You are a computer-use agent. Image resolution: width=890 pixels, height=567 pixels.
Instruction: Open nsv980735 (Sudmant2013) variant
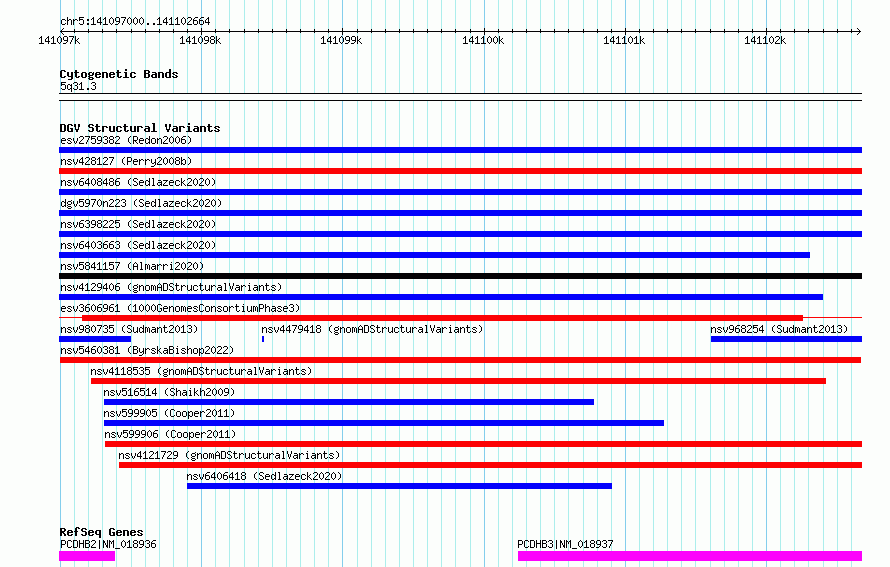coord(129,329)
